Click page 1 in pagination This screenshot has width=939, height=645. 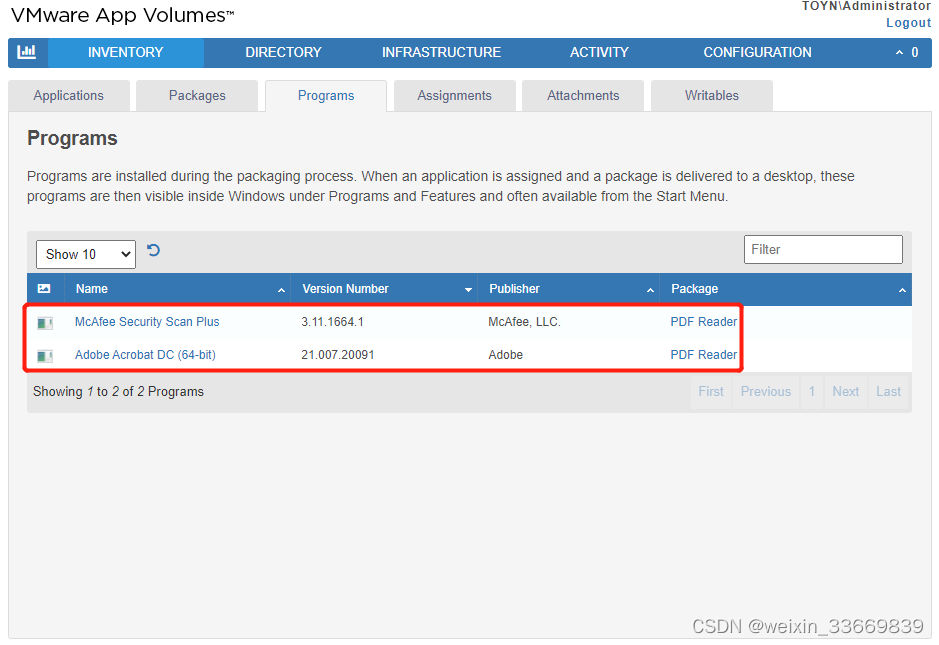tap(812, 392)
